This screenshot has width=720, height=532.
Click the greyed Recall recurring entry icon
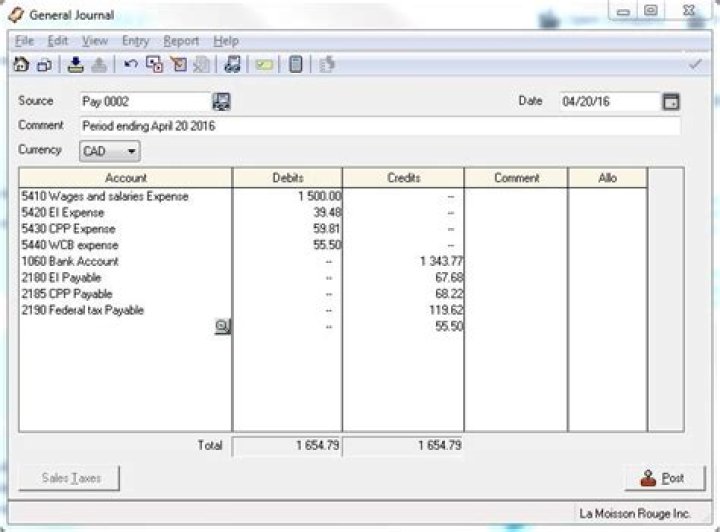pos(99,65)
